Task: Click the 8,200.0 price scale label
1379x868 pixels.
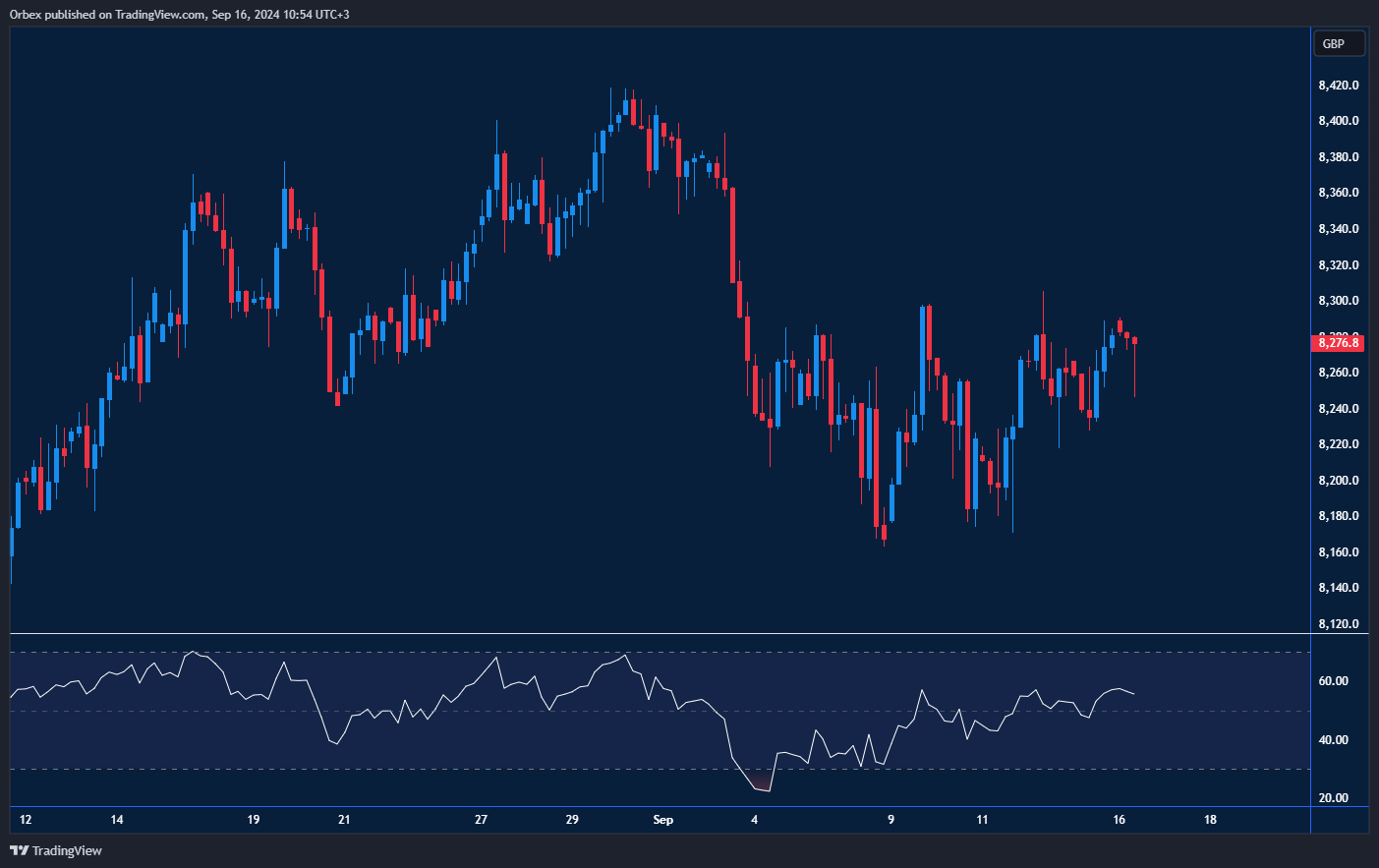Action: (x=1338, y=481)
